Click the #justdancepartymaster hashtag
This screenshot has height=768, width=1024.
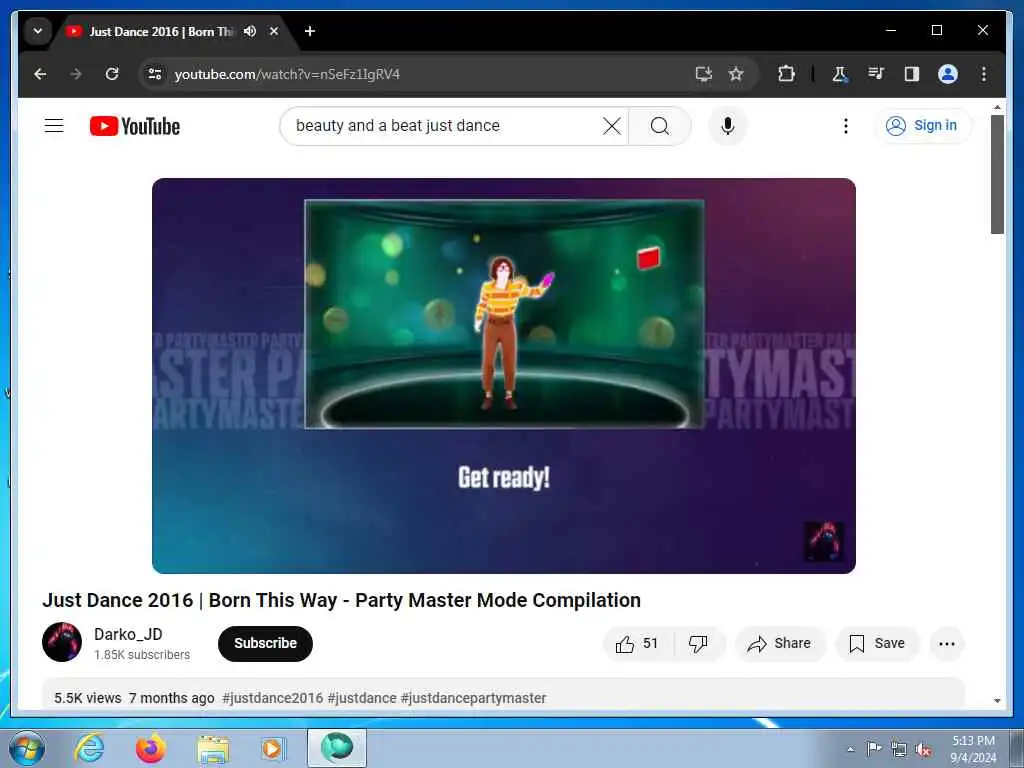473,698
